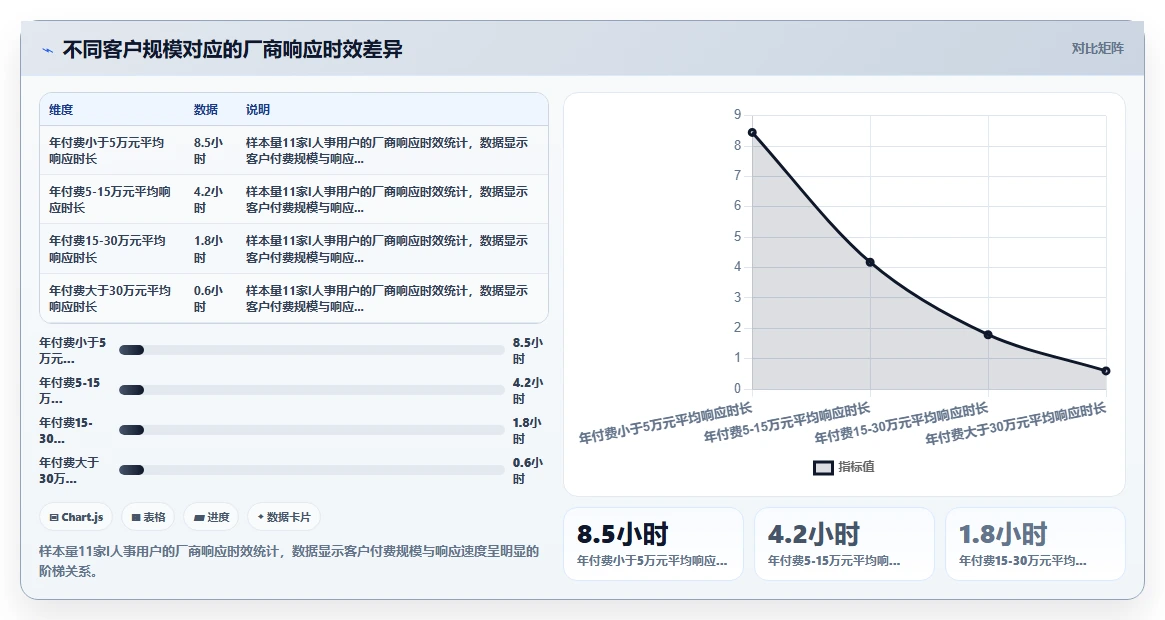Click chart data point at value 4.2
Viewport: 1165px width, 620px height.
click(x=870, y=262)
